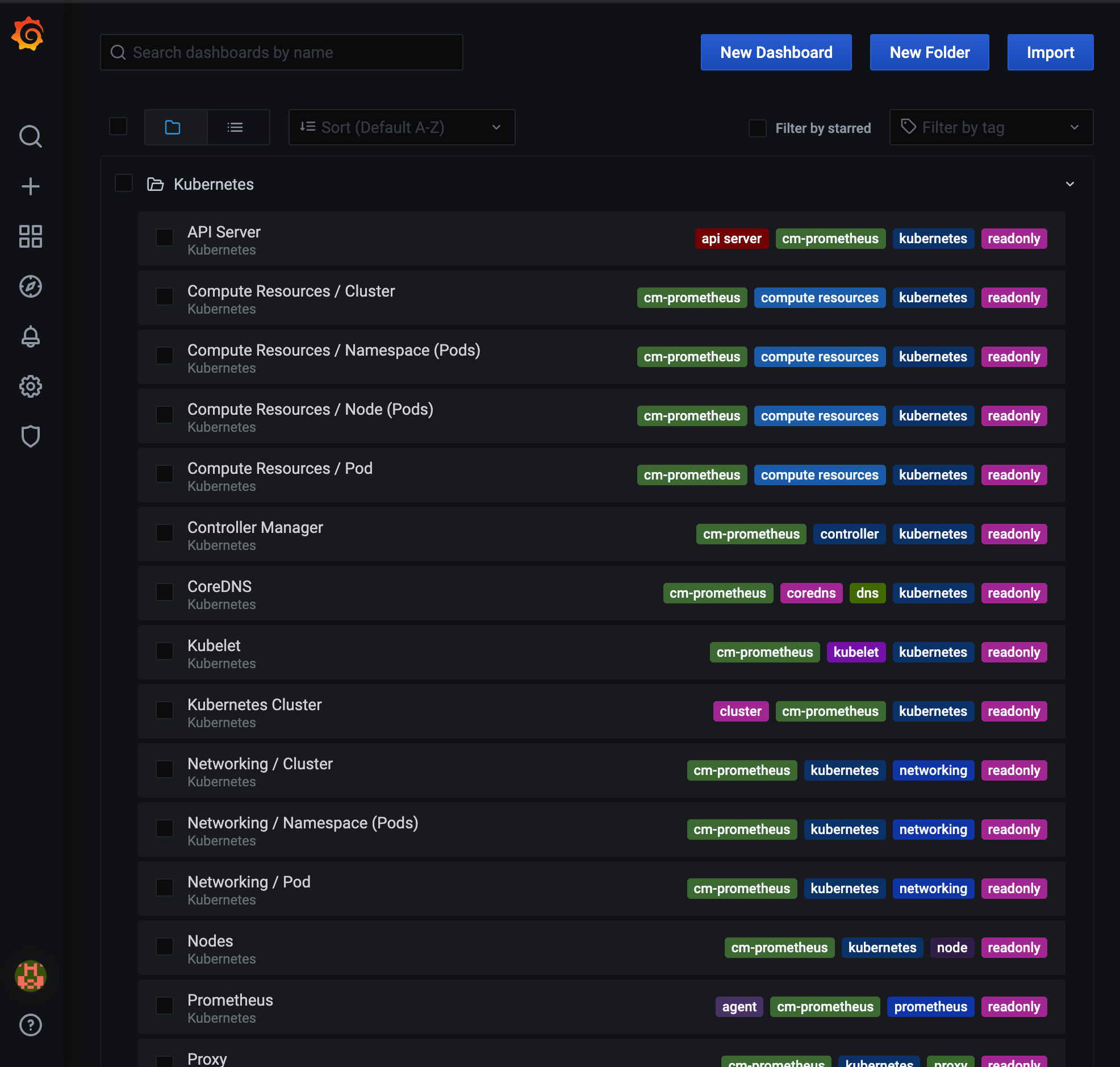Open the Kubernetes folder title
Image resolution: width=1120 pixels, height=1067 pixels.
tap(214, 184)
